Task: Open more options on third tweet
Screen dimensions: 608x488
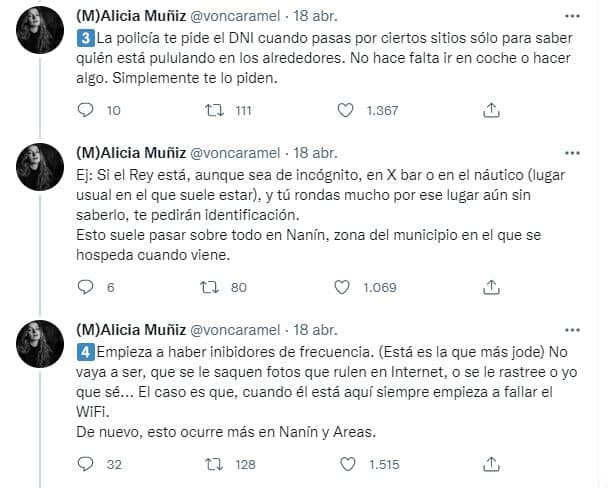Action: point(572,330)
